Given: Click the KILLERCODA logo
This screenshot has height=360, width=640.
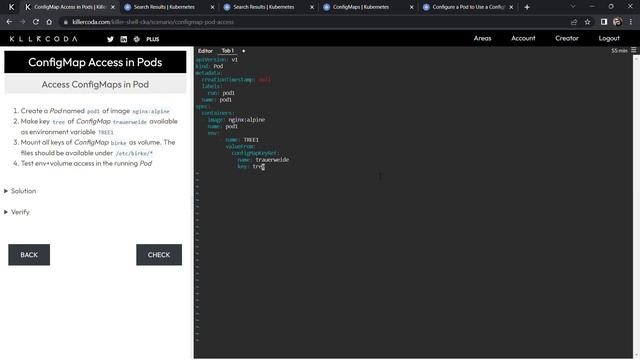Looking at the screenshot, I should (x=43, y=39).
